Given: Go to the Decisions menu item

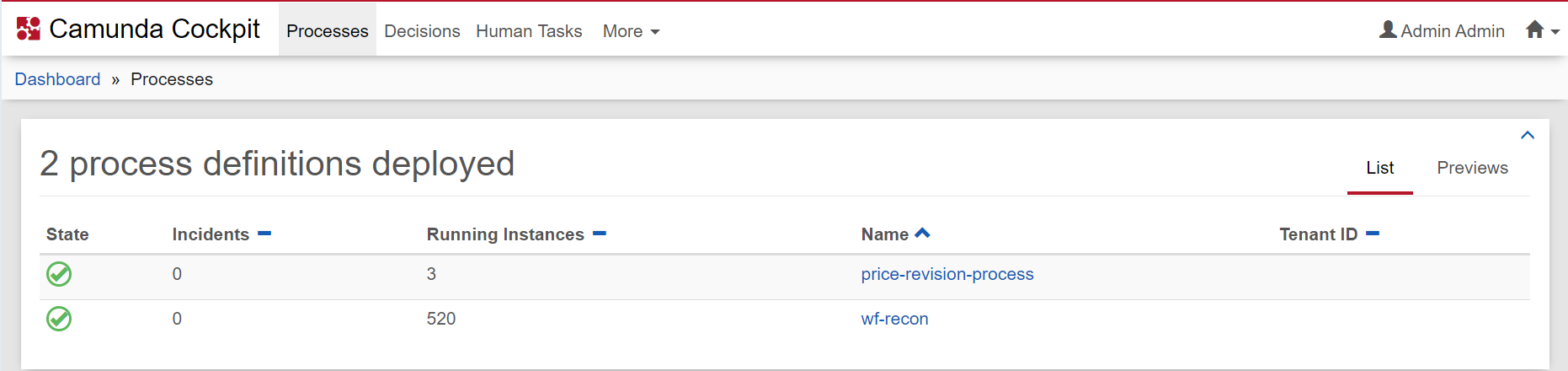Looking at the screenshot, I should [x=422, y=31].
